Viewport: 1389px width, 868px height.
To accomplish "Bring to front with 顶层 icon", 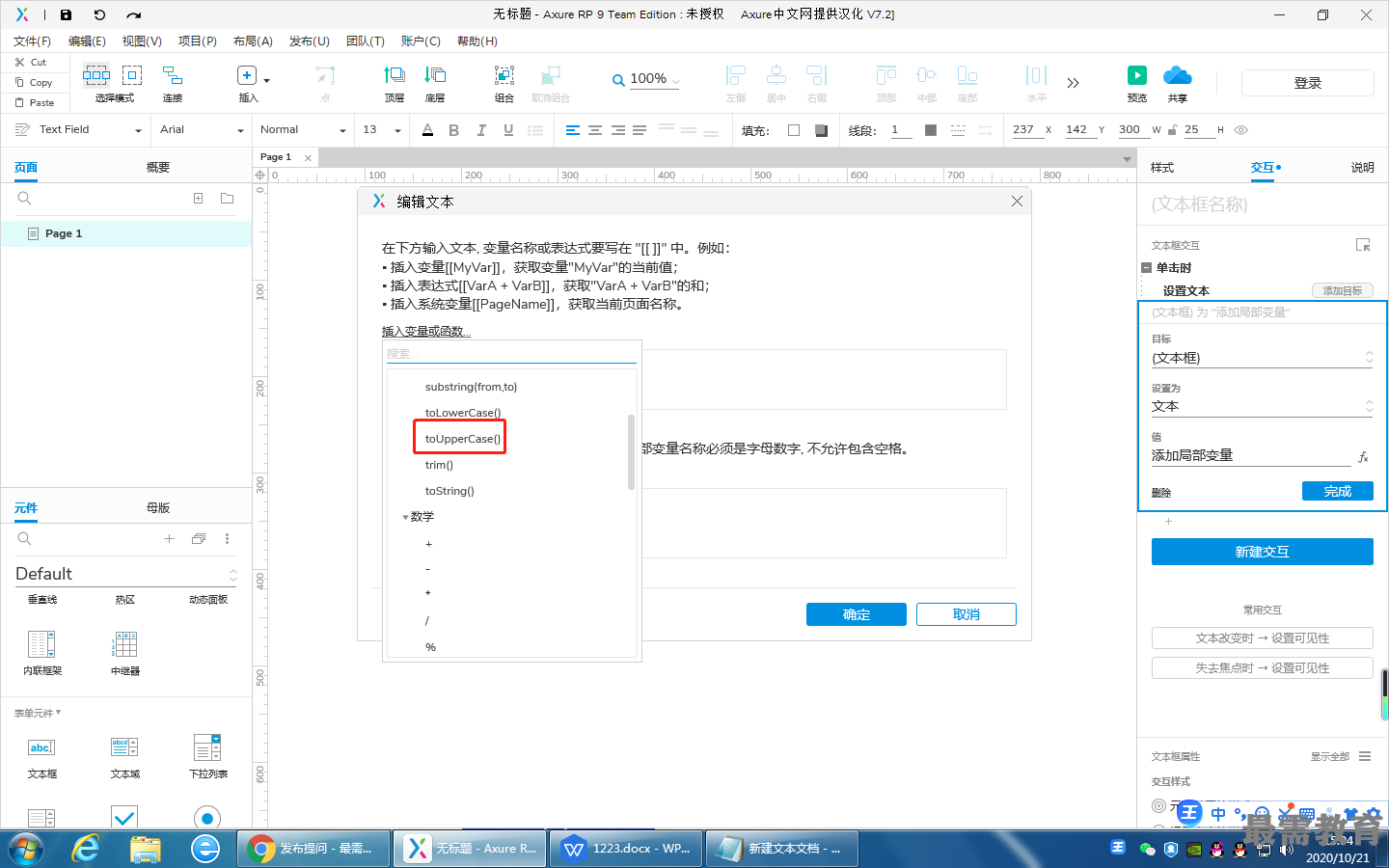I will [395, 75].
